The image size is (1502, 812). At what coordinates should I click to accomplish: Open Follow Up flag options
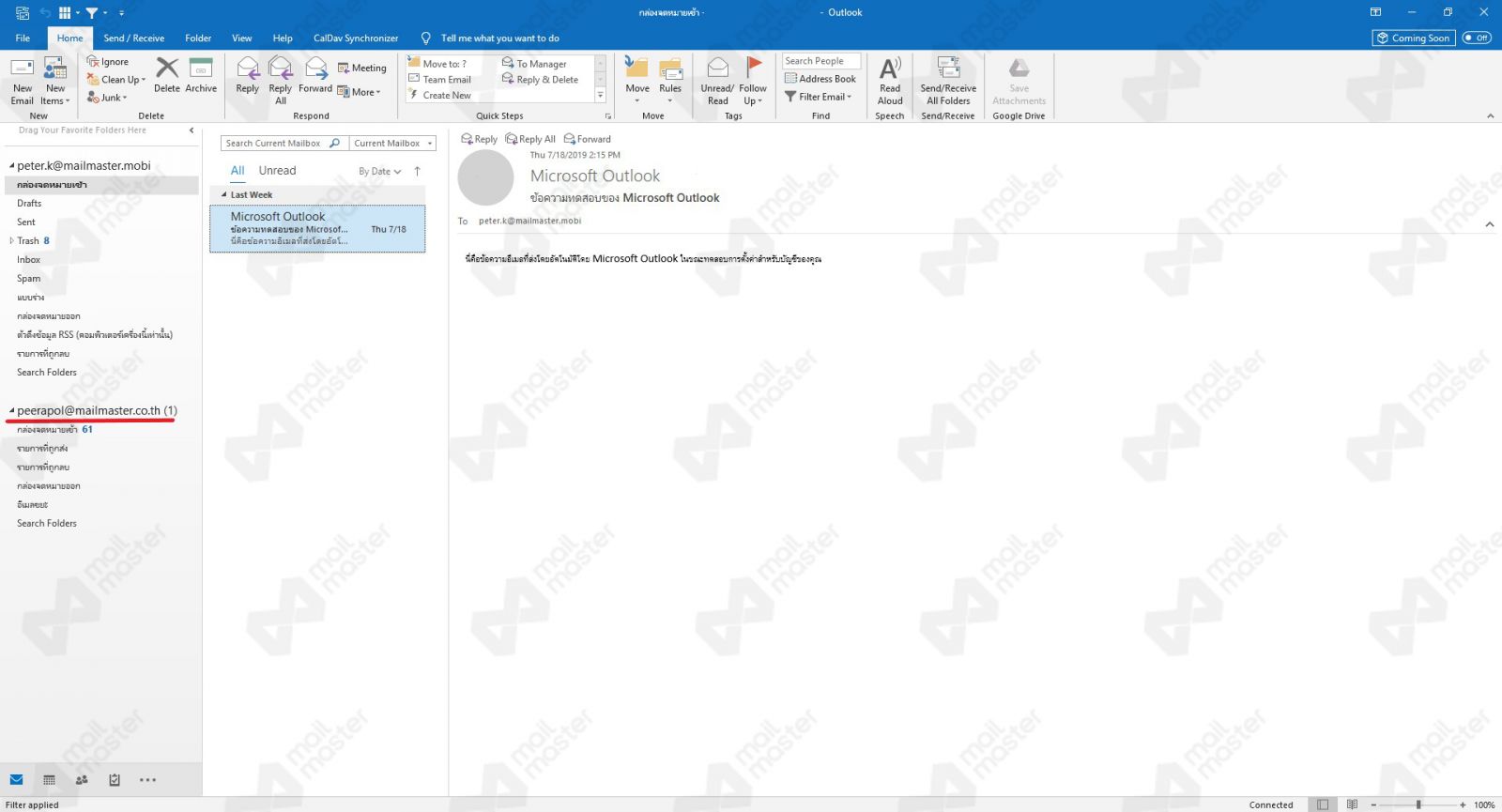pos(753,81)
